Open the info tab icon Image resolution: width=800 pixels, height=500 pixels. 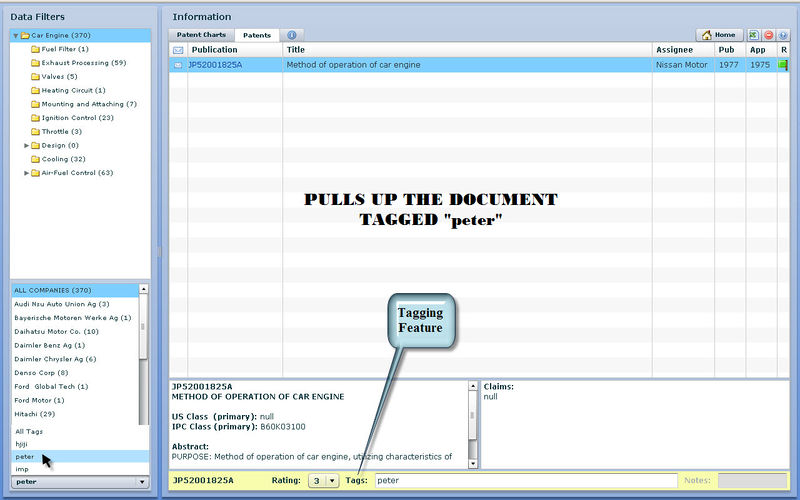tap(291, 35)
